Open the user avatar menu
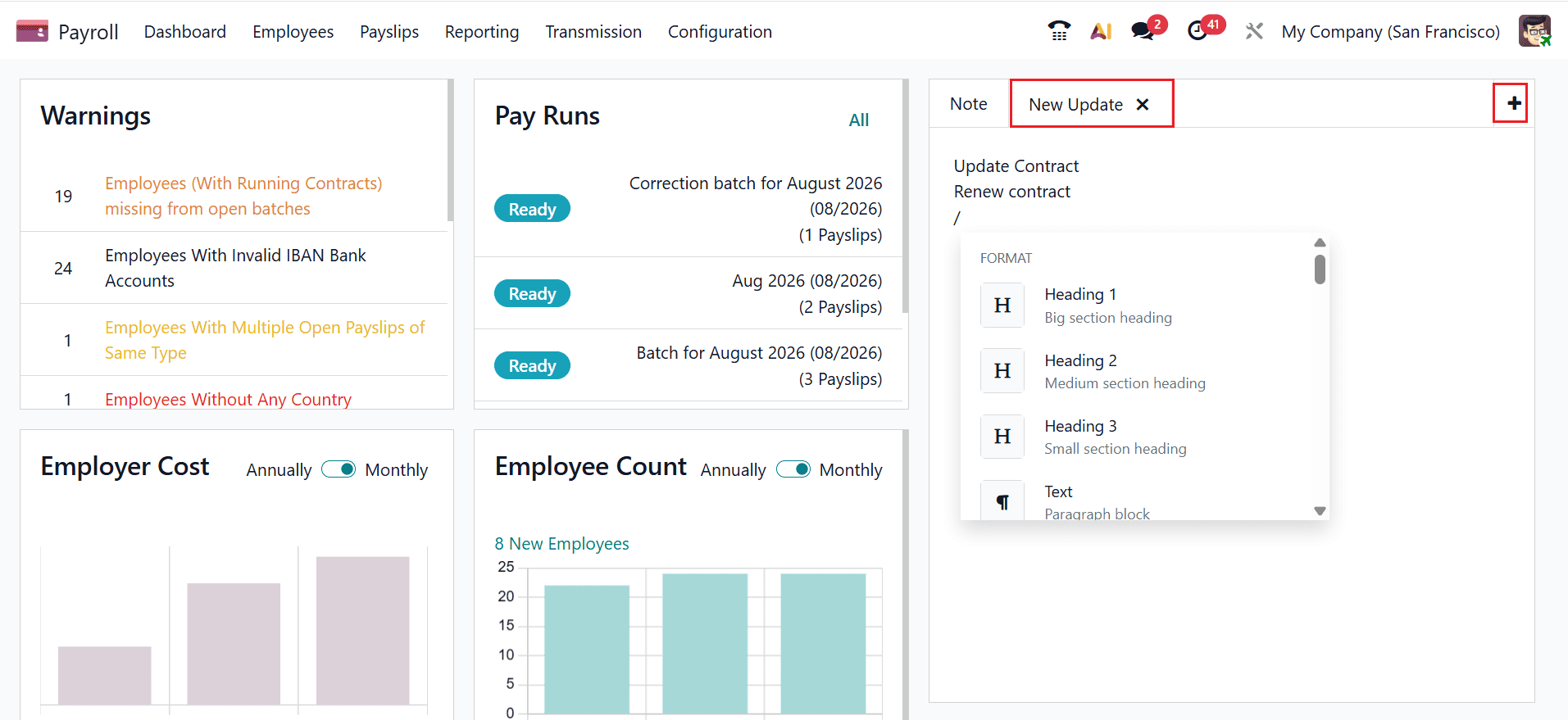The height and width of the screenshot is (720, 1568). coord(1534,31)
